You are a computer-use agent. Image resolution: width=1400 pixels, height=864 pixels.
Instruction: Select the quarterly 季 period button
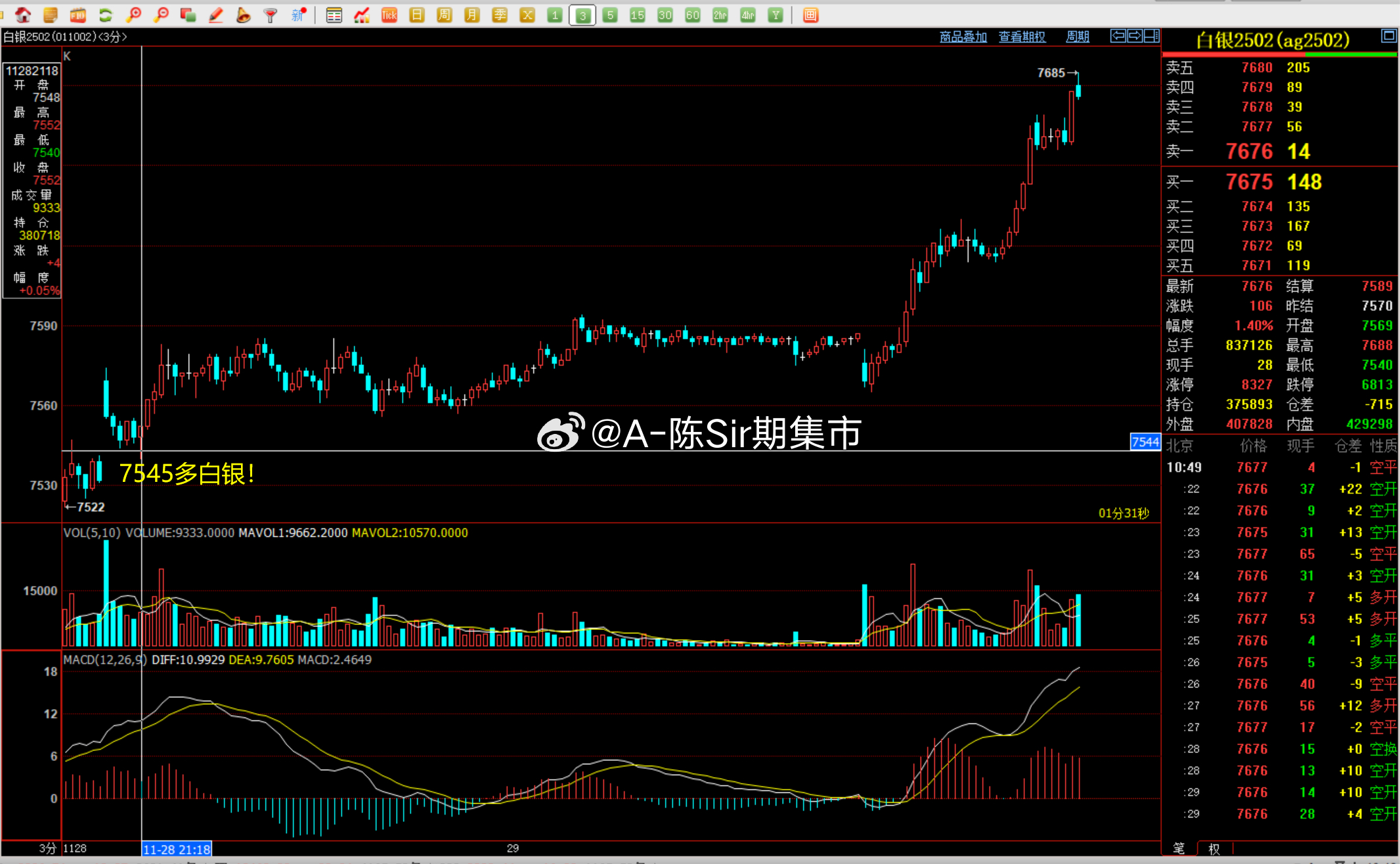click(x=500, y=15)
